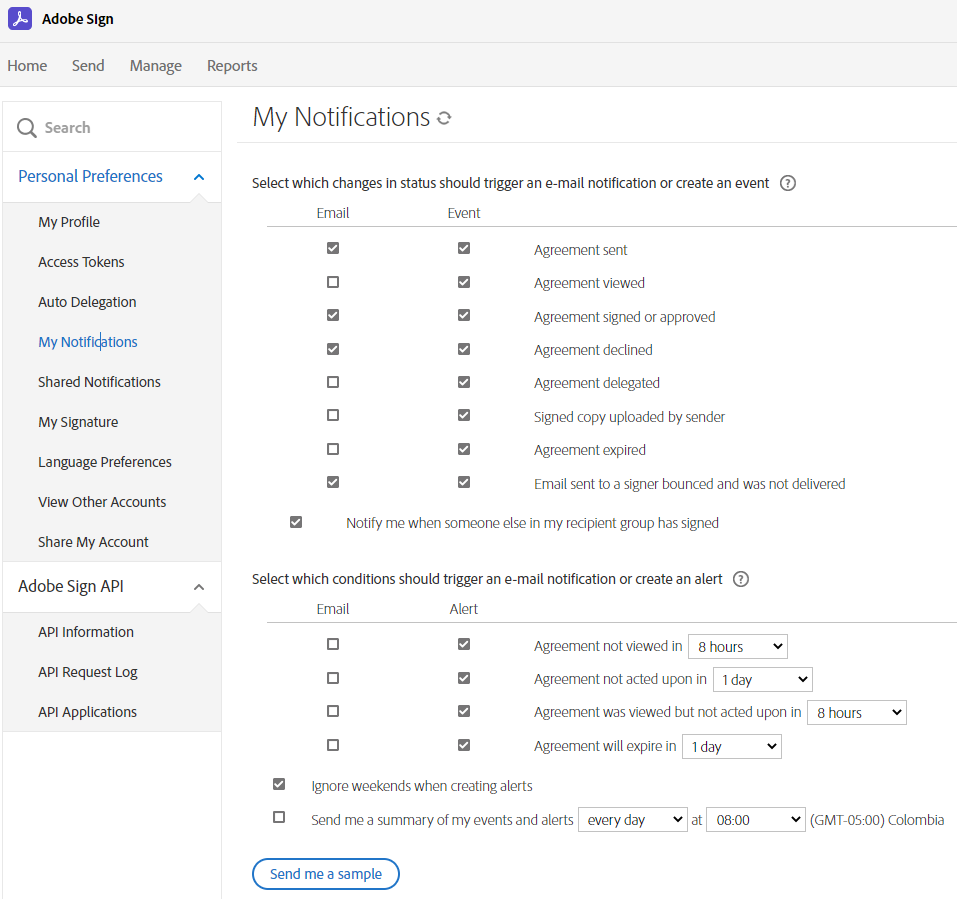Uncheck Email notification for Agreement sent
957x899 pixels.
click(x=332, y=247)
